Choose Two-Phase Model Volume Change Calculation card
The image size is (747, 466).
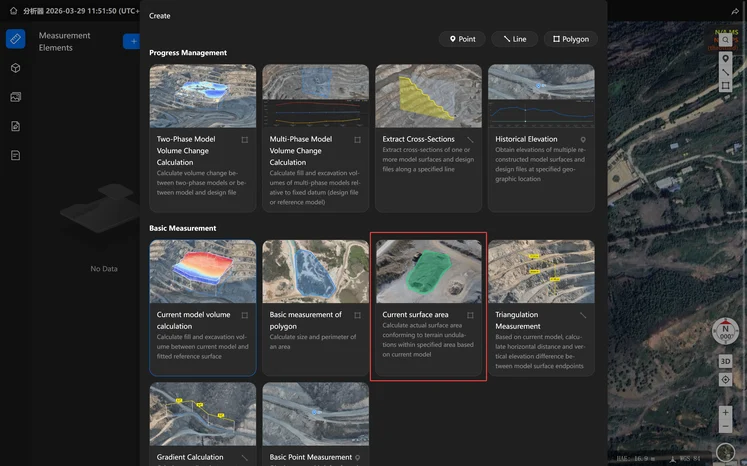pyautogui.click(x=202, y=138)
